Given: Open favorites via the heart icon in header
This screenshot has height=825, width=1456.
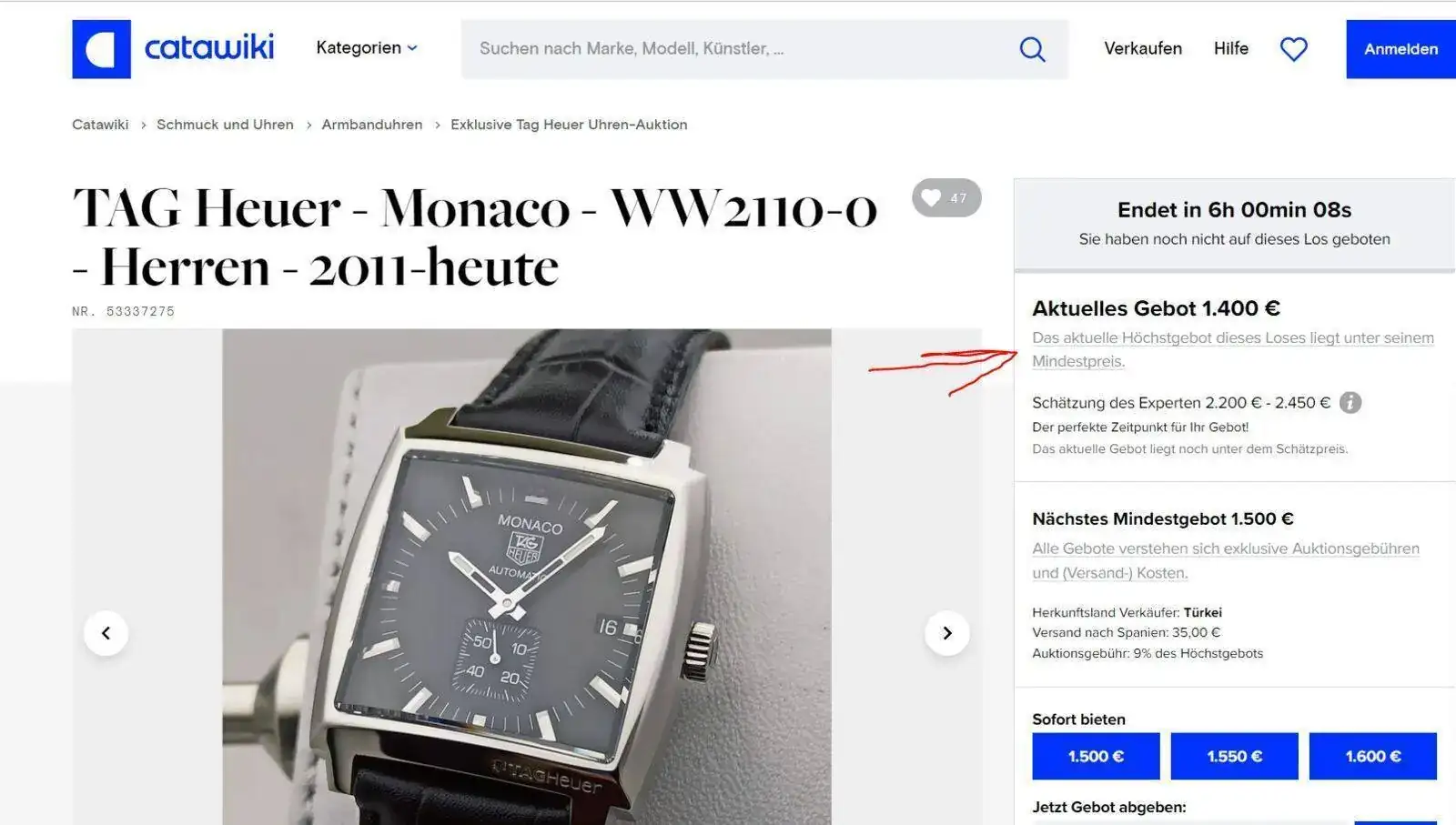Looking at the screenshot, I should point(1293,49).
